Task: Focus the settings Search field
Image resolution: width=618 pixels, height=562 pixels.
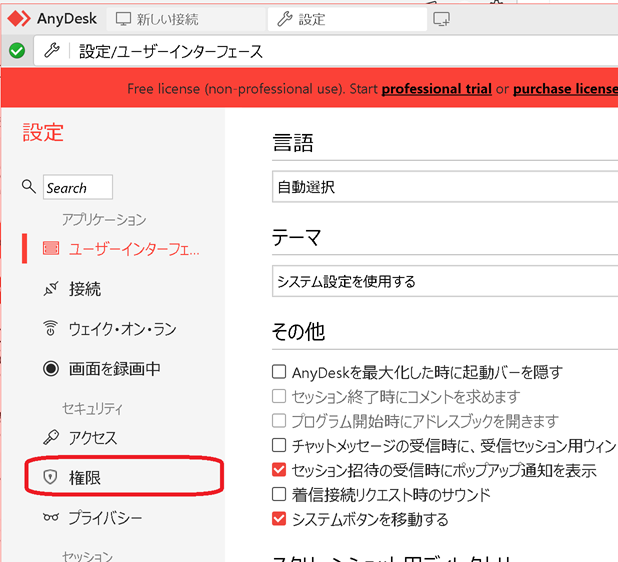Action: [78, 187]
